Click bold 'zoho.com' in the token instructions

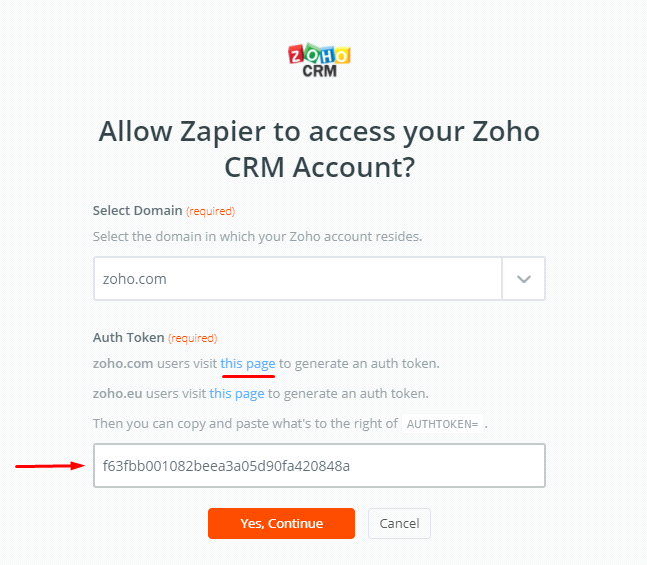coord(123,363)
